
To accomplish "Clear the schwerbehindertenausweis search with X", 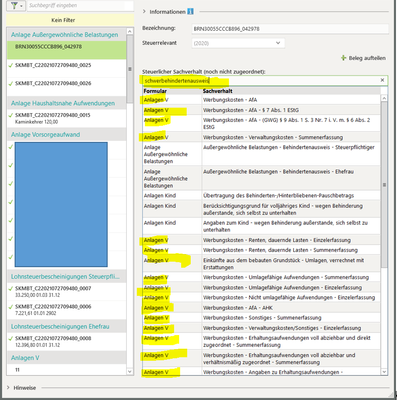I will (x=382, y=80).
